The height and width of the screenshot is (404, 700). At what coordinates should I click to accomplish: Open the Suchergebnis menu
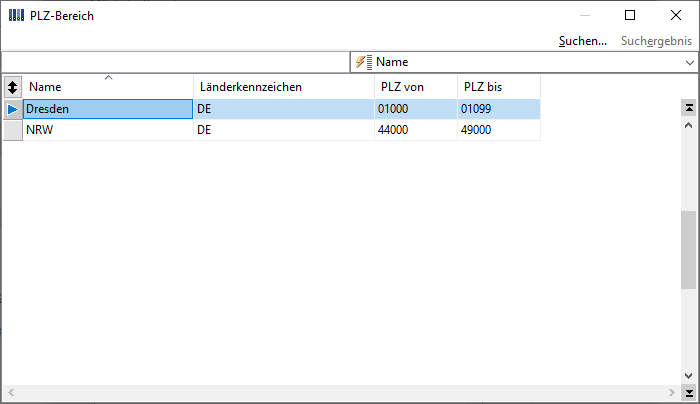click(656, 41)
